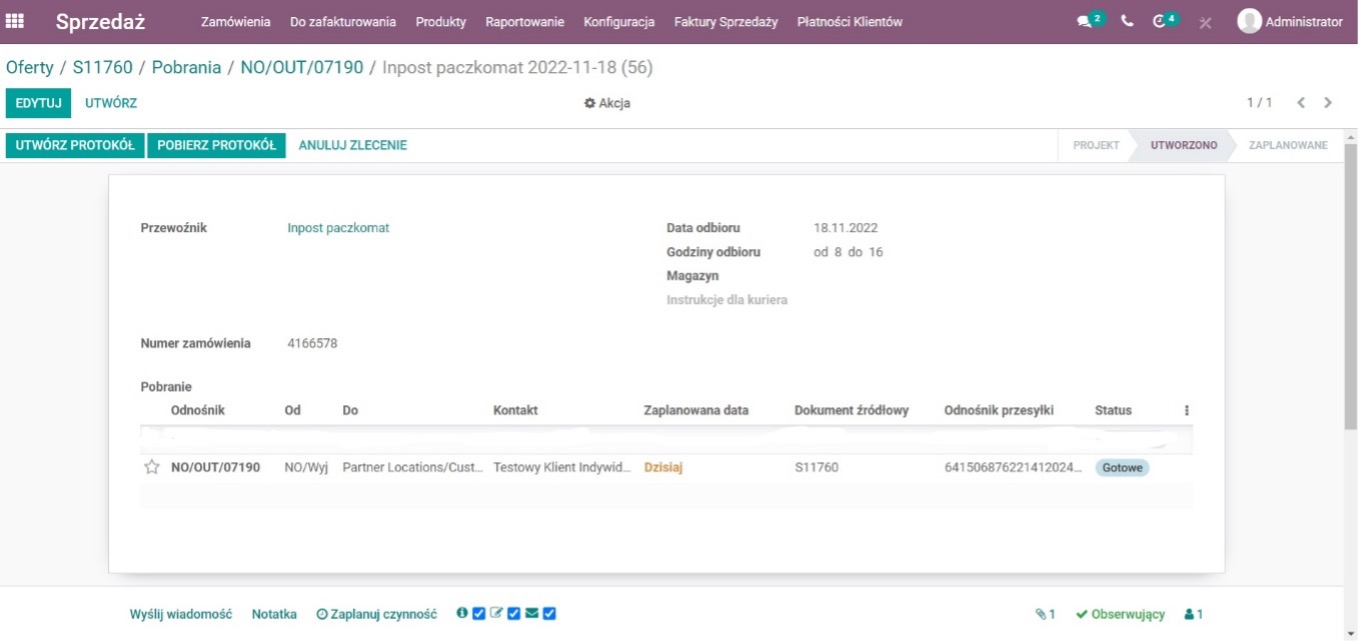Click the POBIERZ PROTOKÓŁ button
This screenshot has height=644, width=1362.
coord(217,145)
